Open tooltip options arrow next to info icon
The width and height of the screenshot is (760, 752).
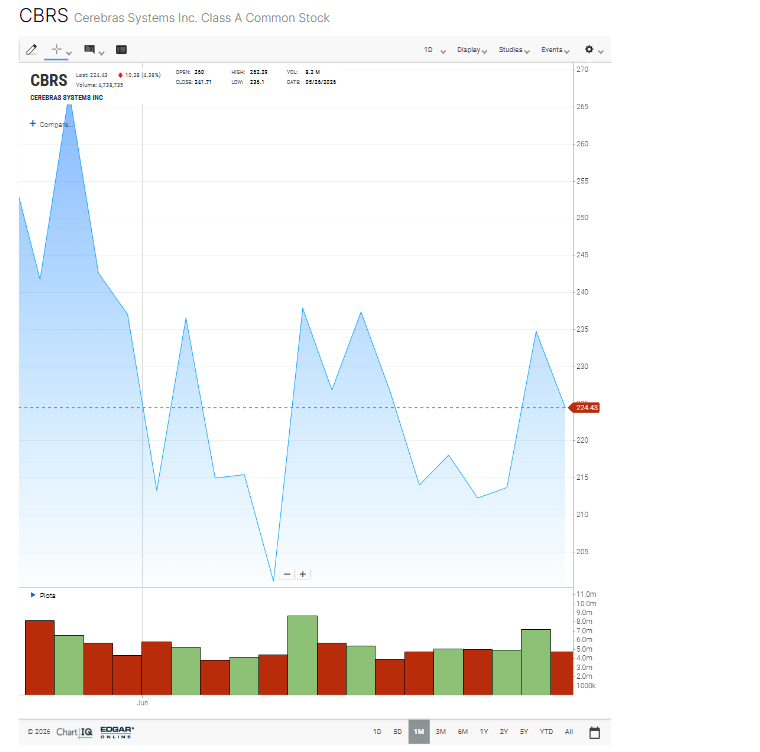(101, 53)
